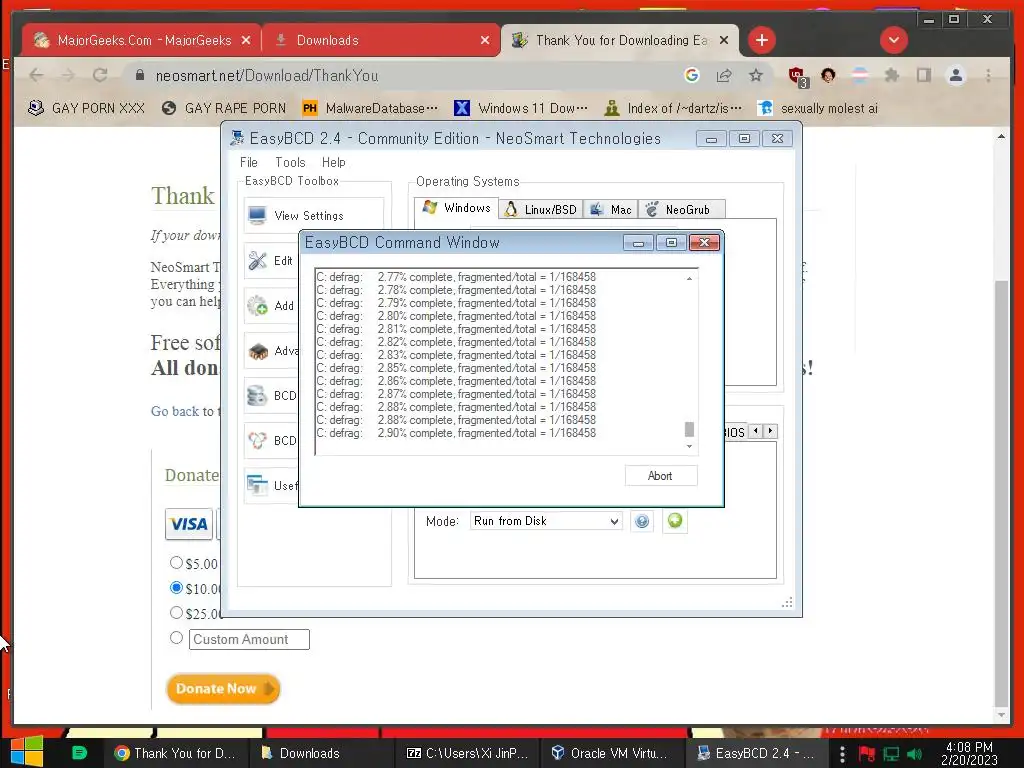Click the right tab-scroll arrow near BIOS
This screenshot has height=768, width=1024.
(771, 431)
